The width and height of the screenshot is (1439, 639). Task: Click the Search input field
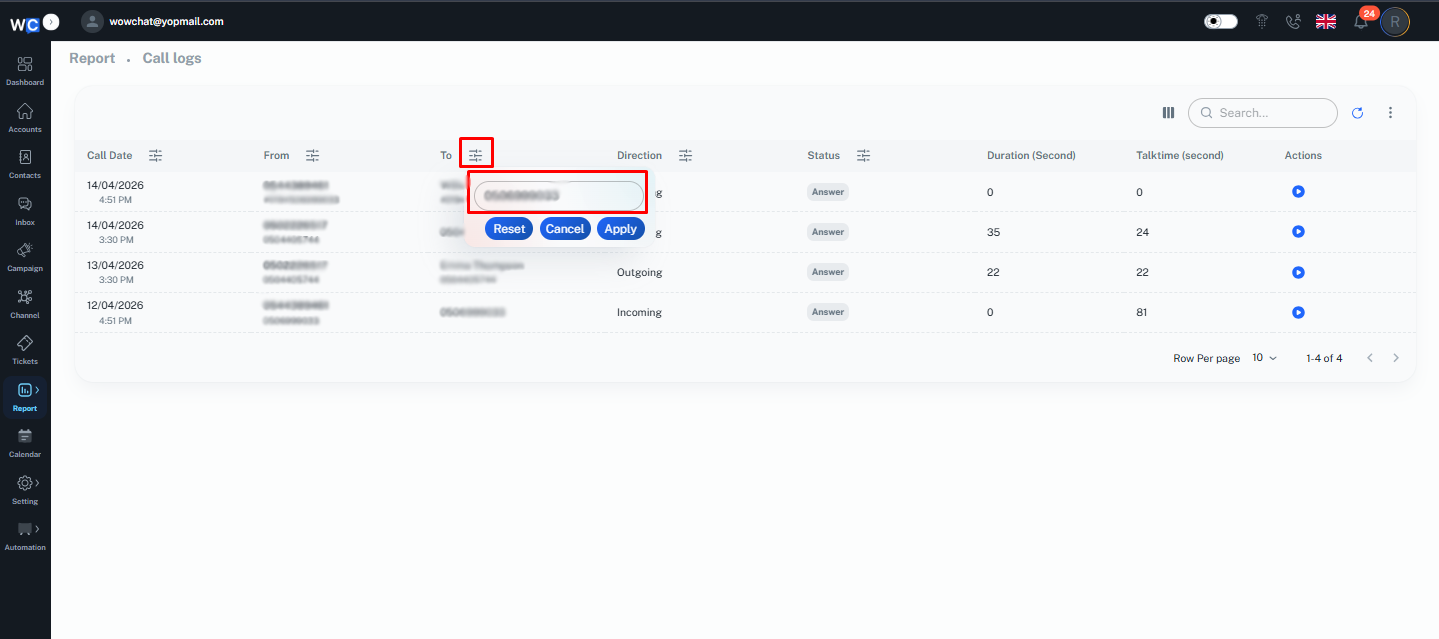[x=1262, y=113]
